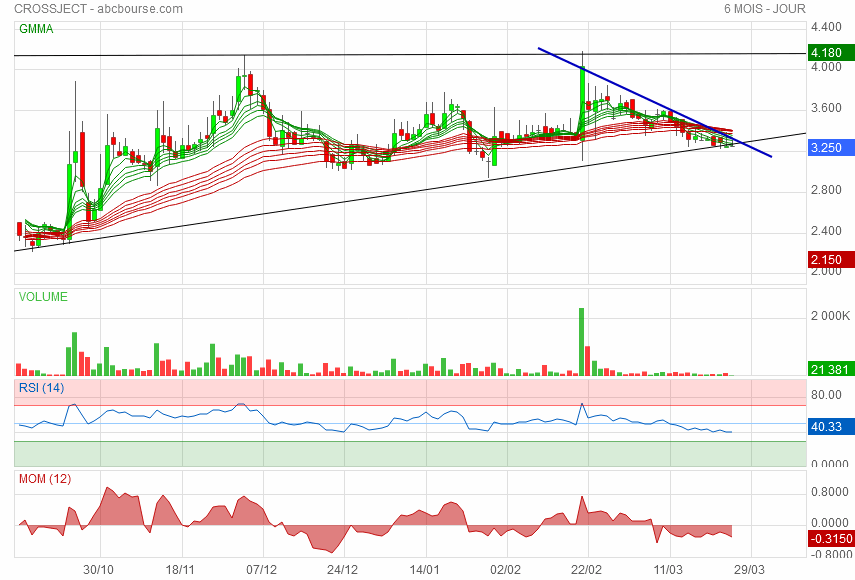Click the 07/12 date axis label
Viewport: 855px width, 580px height.
coord(261,570)
